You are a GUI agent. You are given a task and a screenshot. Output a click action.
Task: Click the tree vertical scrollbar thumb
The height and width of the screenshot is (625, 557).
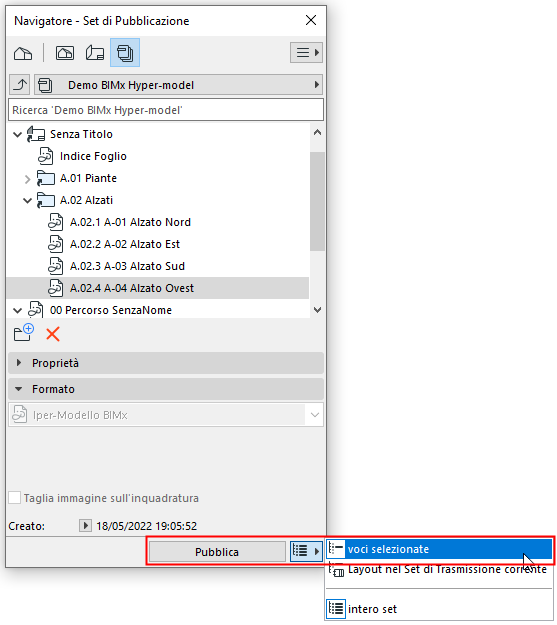pos(317,201)
